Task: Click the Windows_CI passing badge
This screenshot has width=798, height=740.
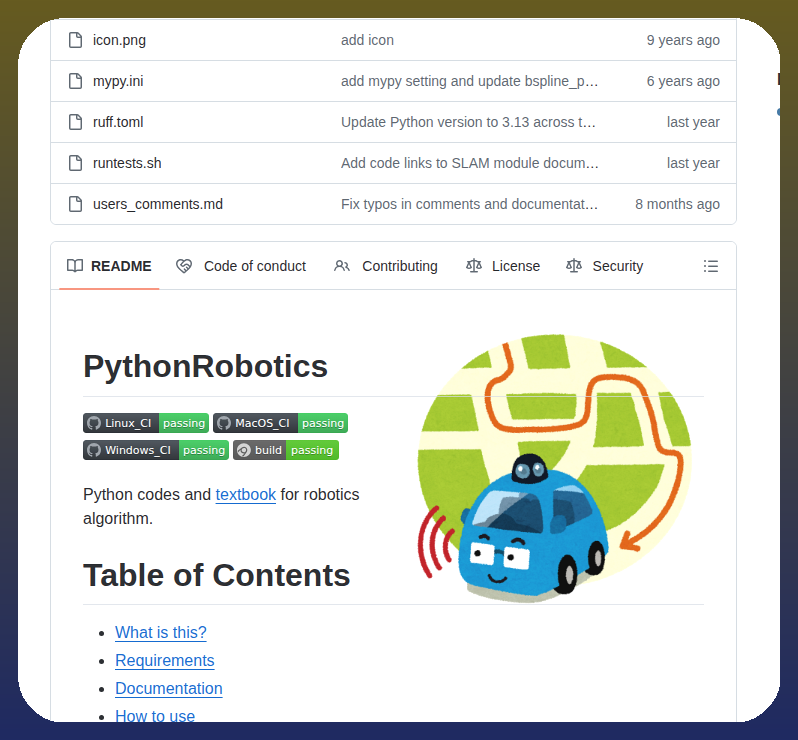Action: [x=156, y=450]
